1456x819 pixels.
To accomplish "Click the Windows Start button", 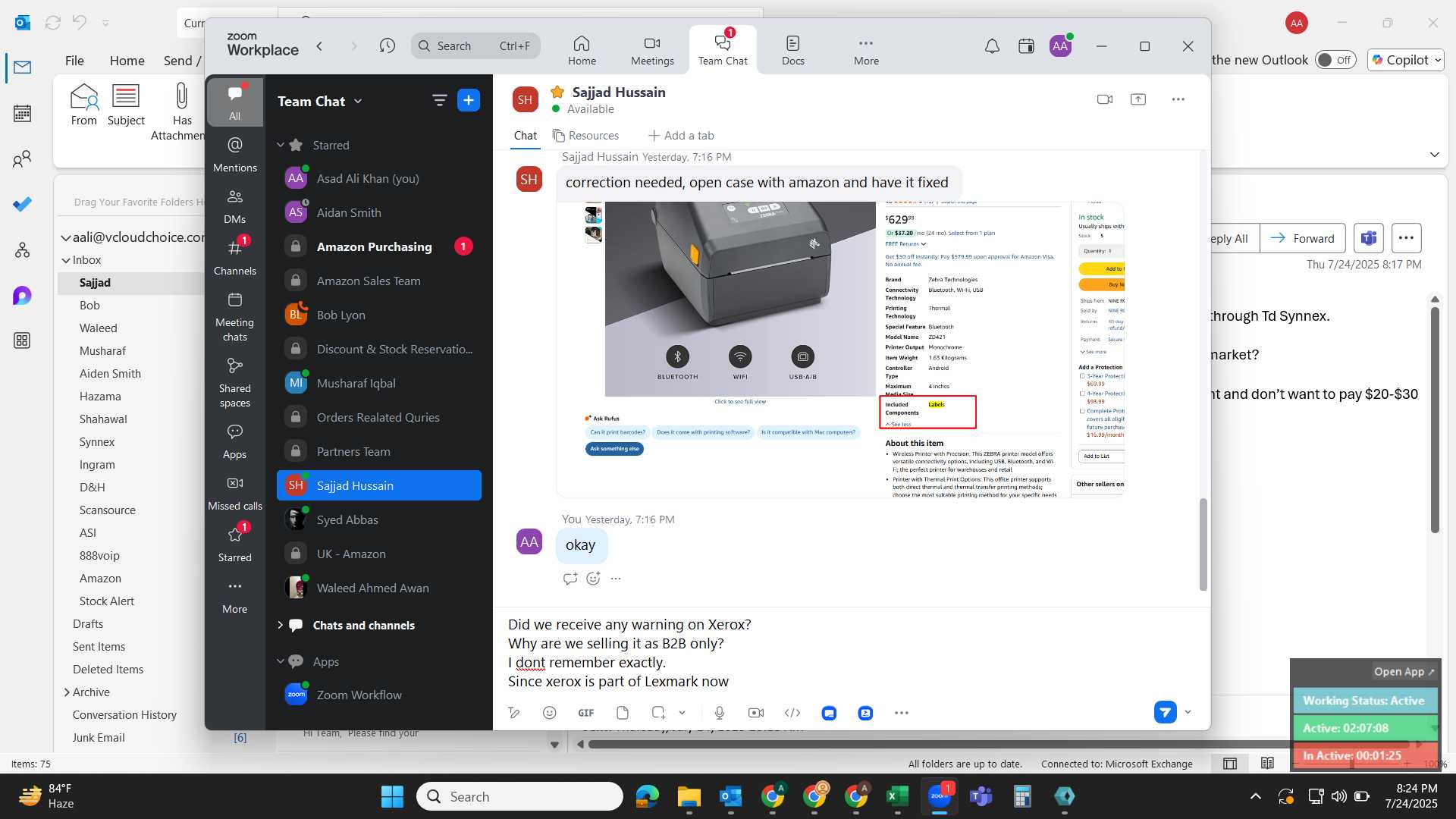I will point(392,796).
